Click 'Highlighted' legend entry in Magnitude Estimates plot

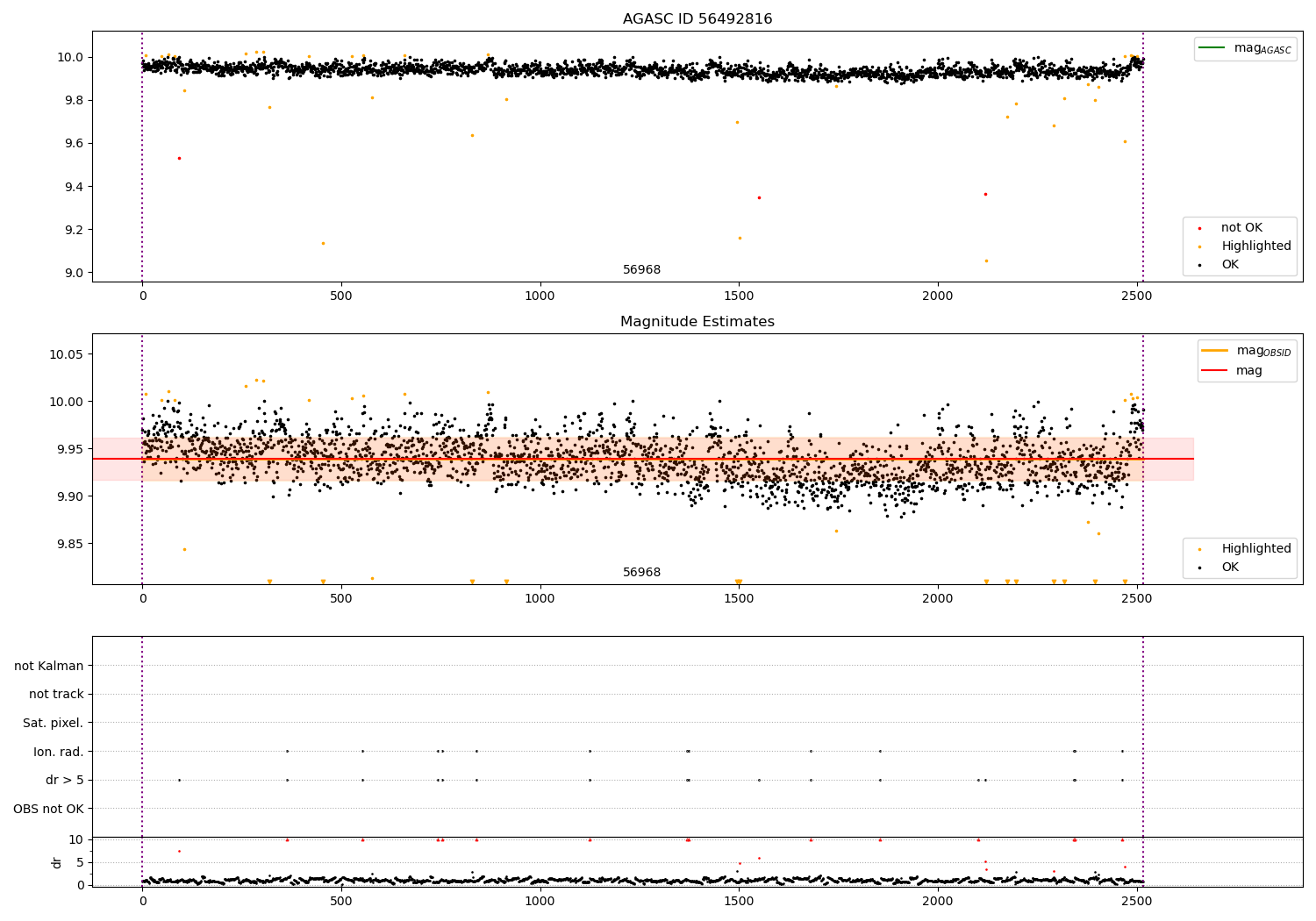(x=1246, y=549)
